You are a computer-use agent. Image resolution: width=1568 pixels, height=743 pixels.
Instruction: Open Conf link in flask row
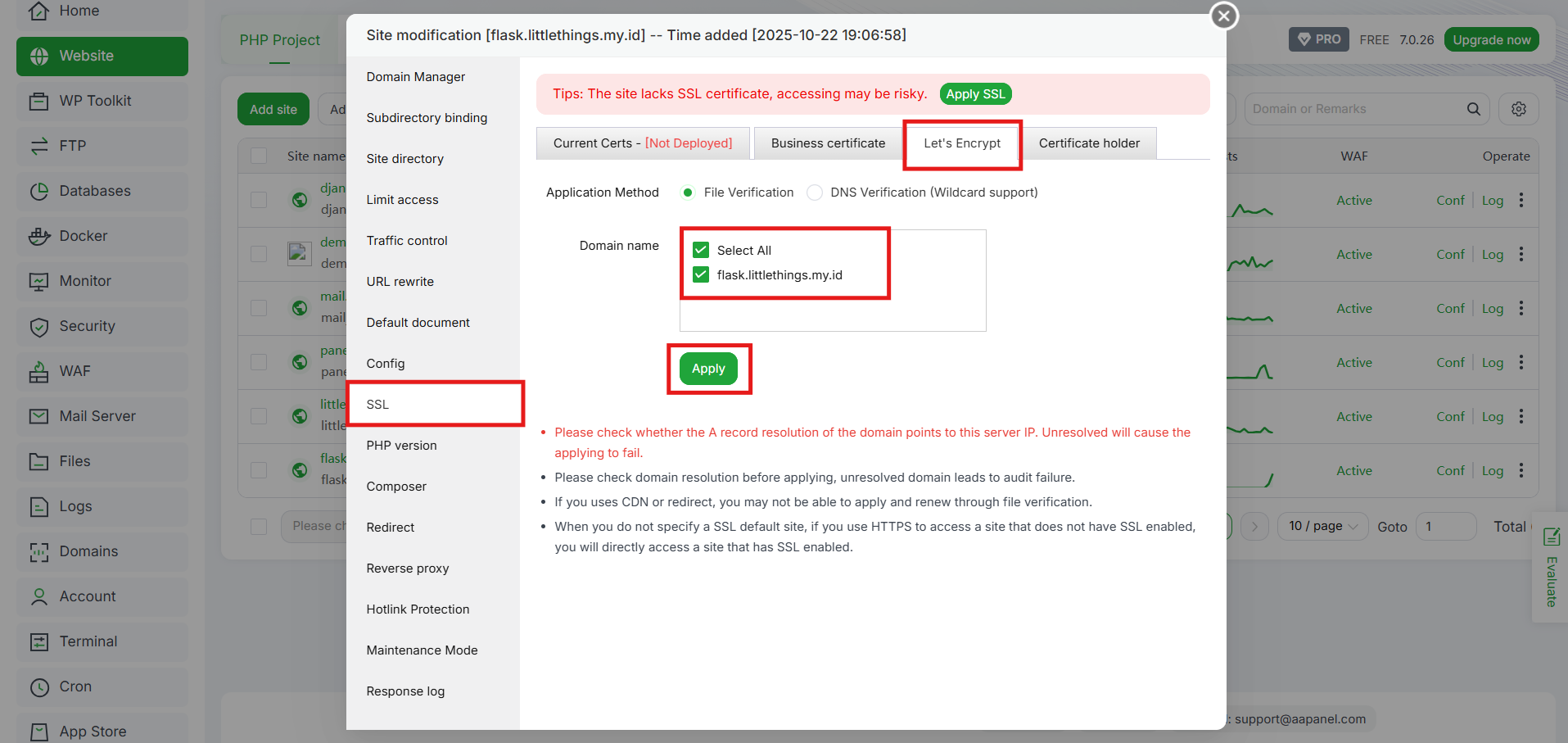pyautogui.click(x=1450, y=470)
